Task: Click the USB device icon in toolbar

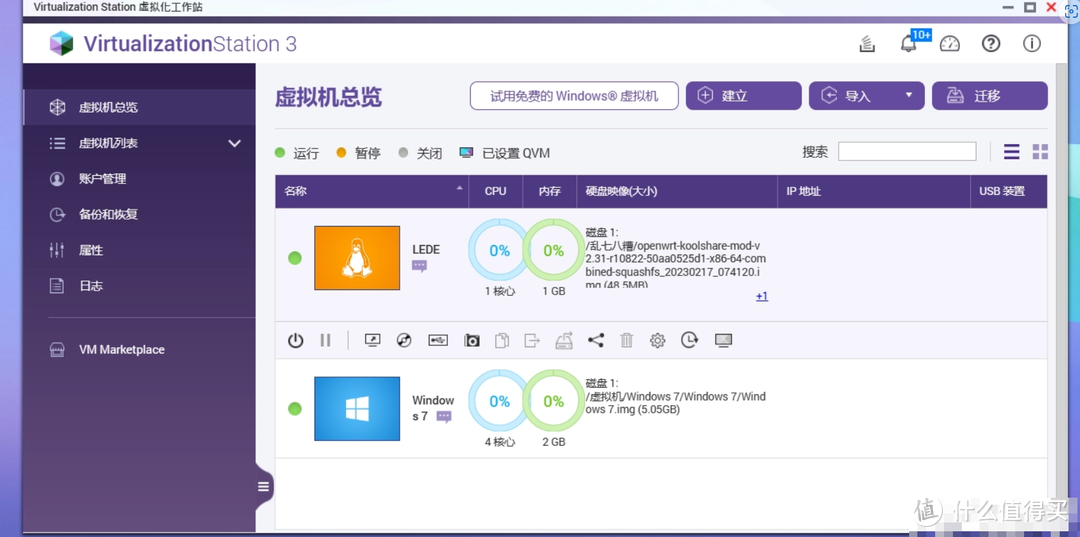Action: 438,340
